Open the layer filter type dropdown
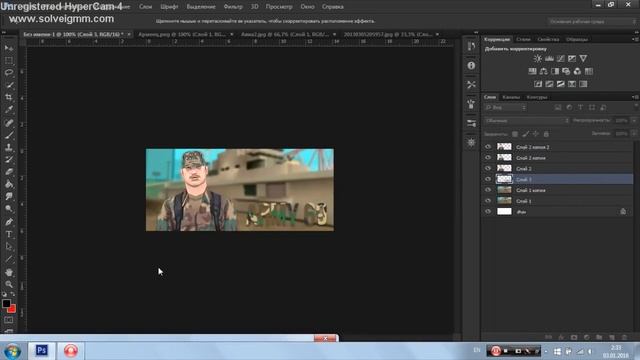The height and width of the screenshot is (360, 640). (505, 108)
